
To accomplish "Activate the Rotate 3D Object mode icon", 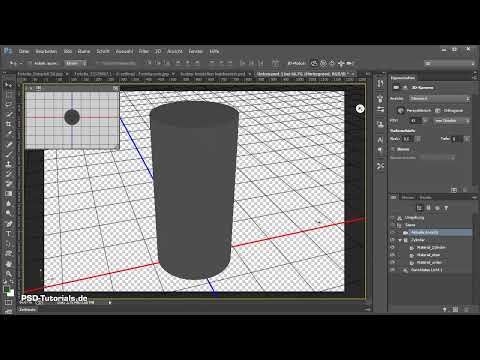I will 314,63.
